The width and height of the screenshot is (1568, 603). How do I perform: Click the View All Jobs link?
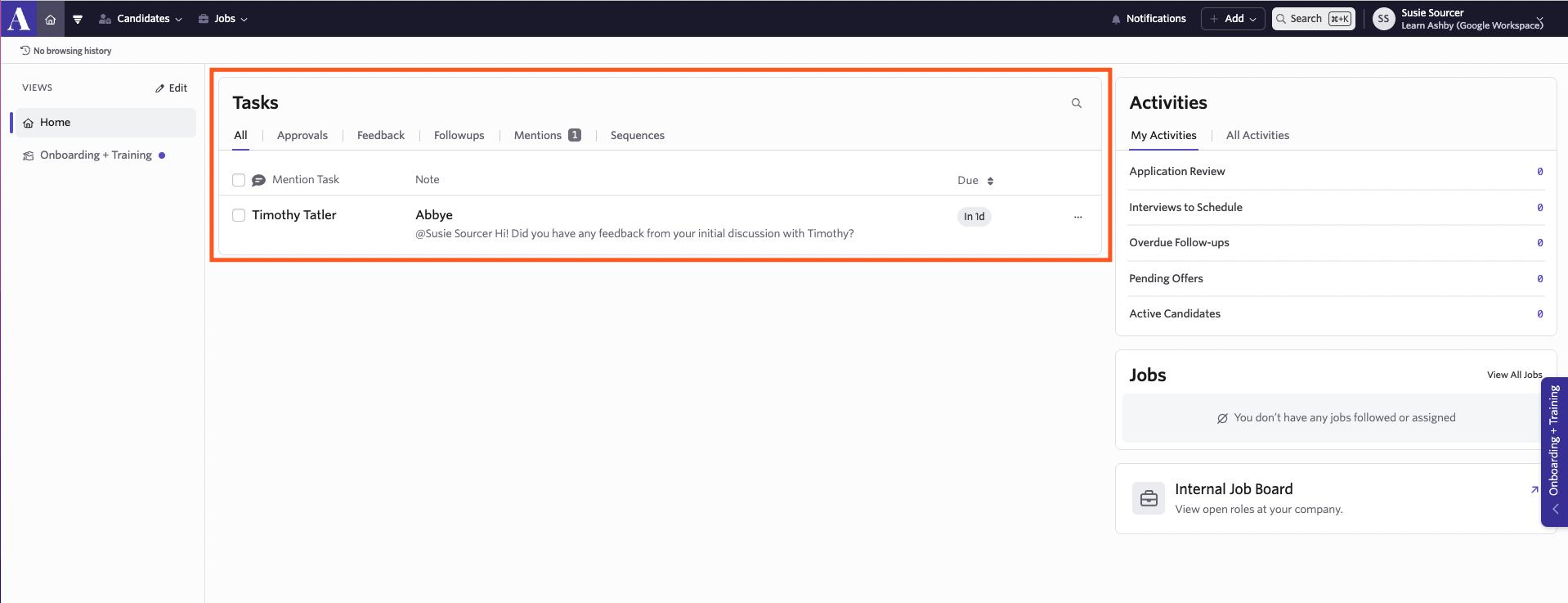[1514, 375]
